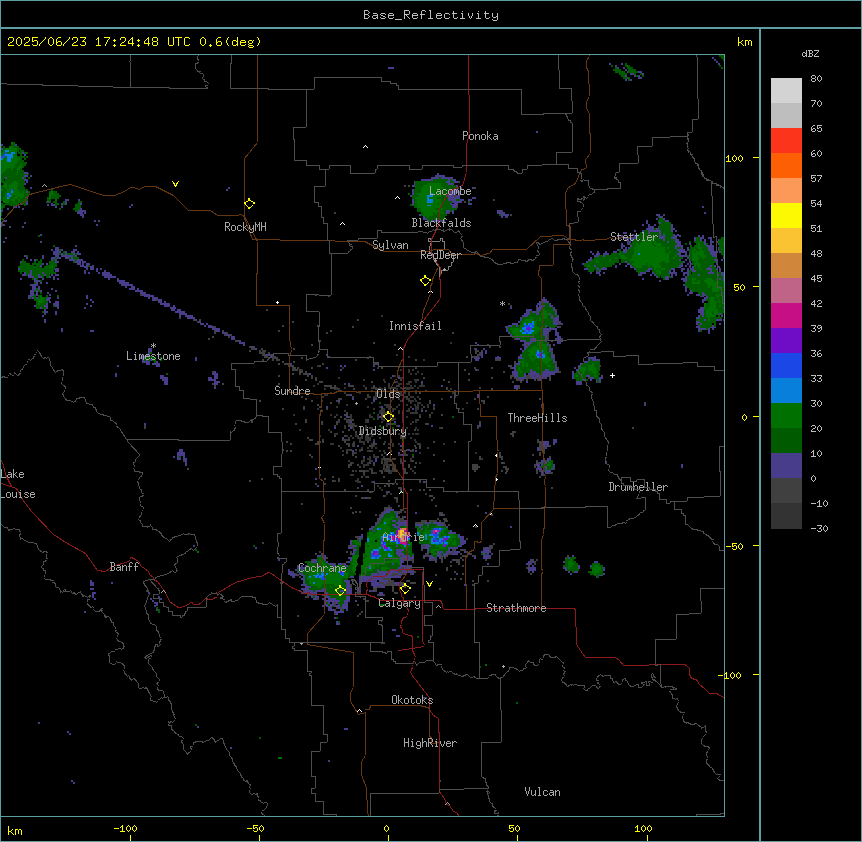Click the yellow diamond marker beside RockyMH
862x842 pixels.
[x=250, y=204]
